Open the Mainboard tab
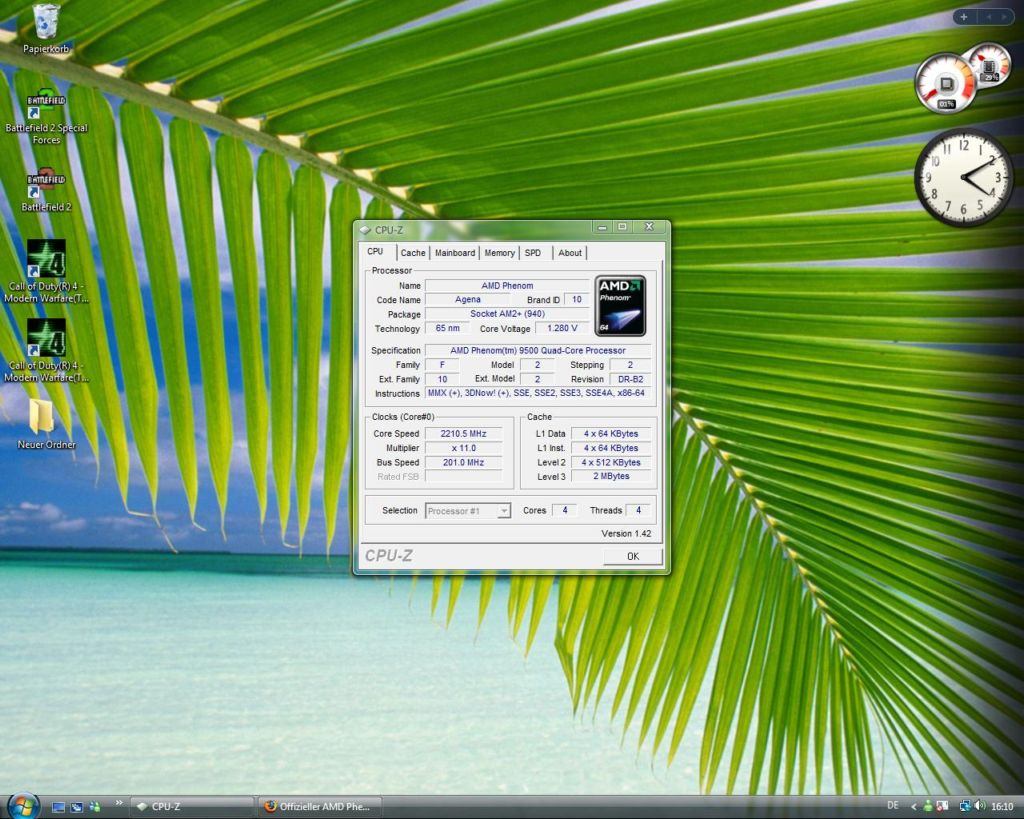Image resolution: width=1024 pixels, height=819 pixels. pos(455,253)
